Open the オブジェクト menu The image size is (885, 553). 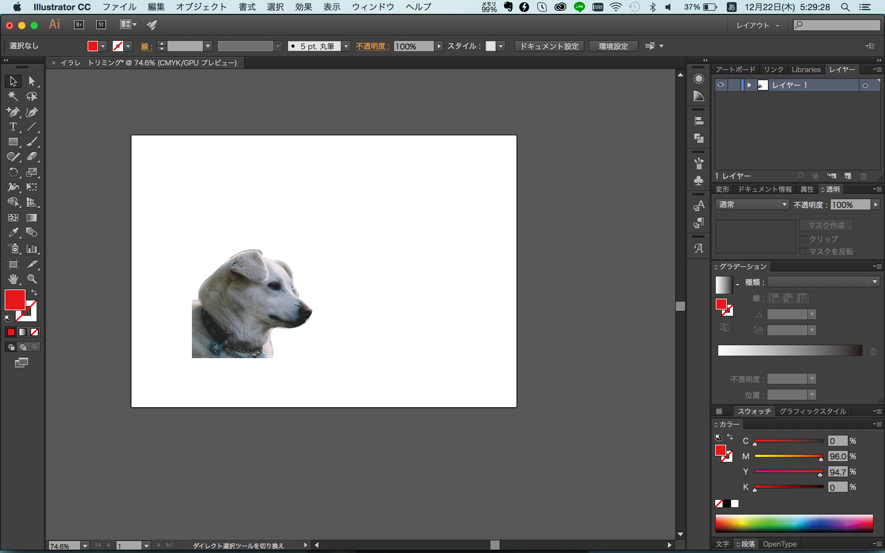pos(201,7)
